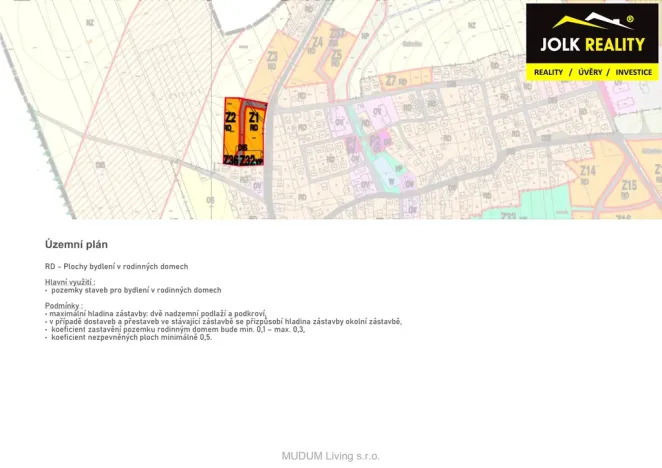Click the Z36 label on the map
Image resolution: width=662 pixels, height=468 pixels.
click(x=231, y=160)
